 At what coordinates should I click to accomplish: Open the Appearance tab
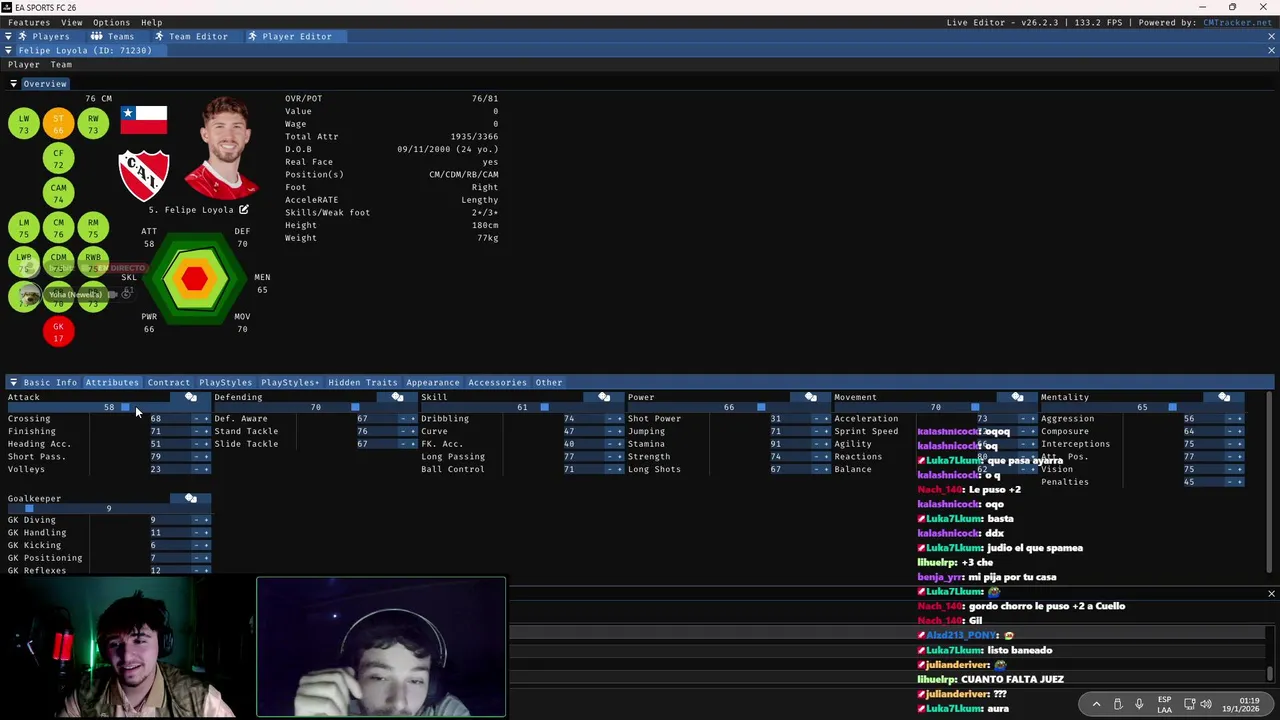(x=433, y=382)
